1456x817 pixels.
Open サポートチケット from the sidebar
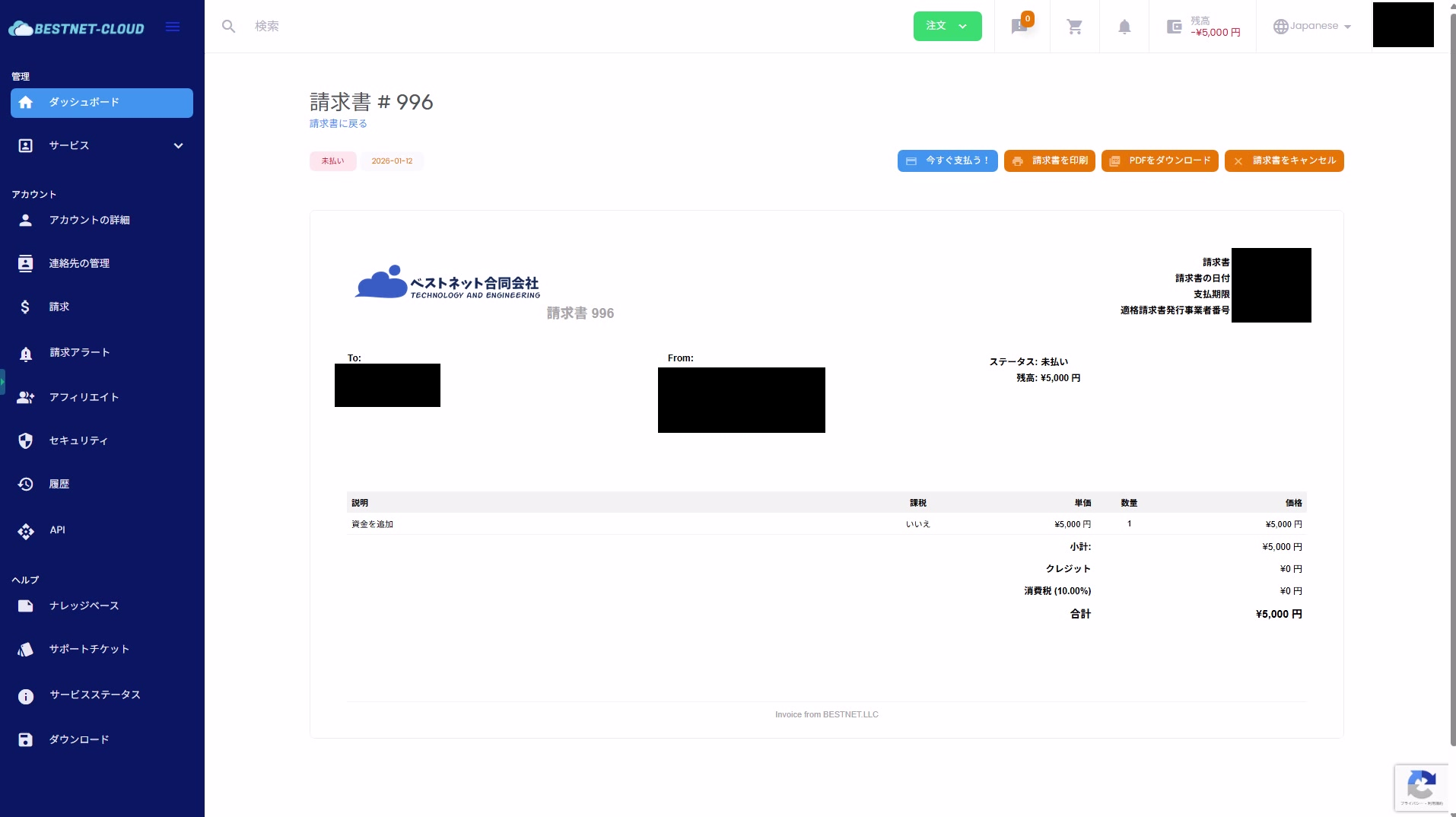pos(87,650)
